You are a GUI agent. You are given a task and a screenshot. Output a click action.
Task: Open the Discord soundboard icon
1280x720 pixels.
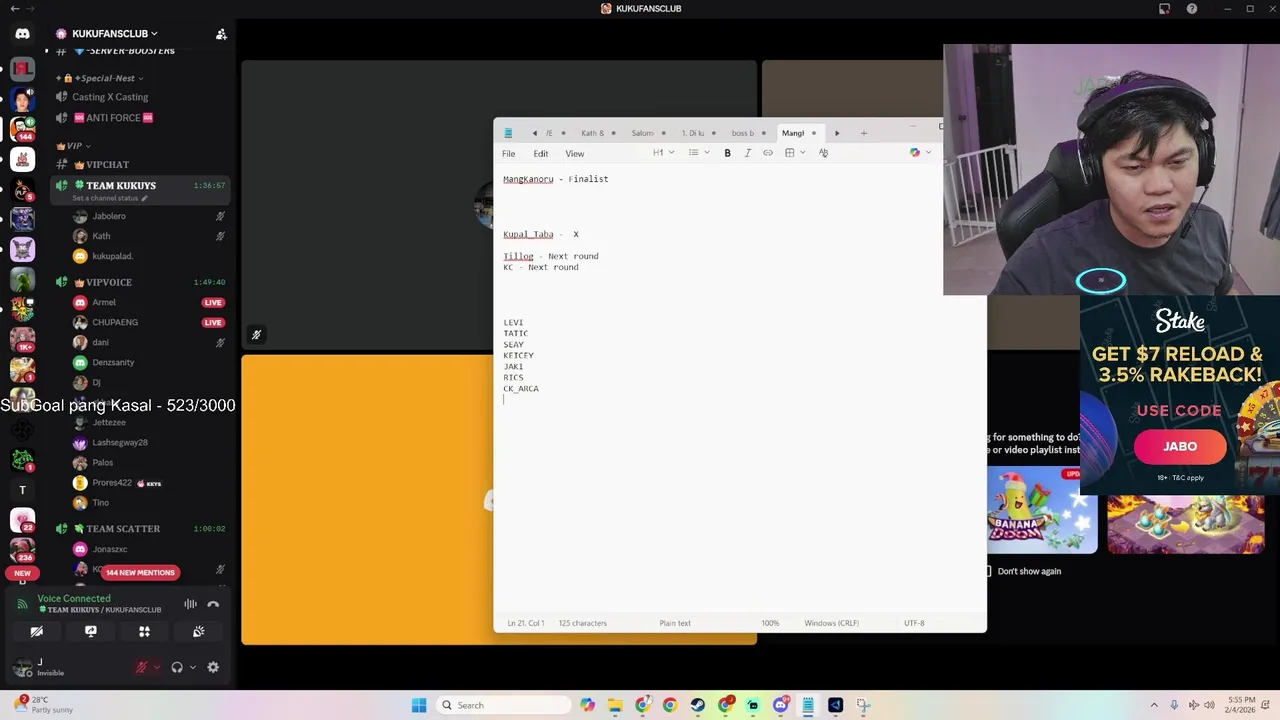(198, 631)
